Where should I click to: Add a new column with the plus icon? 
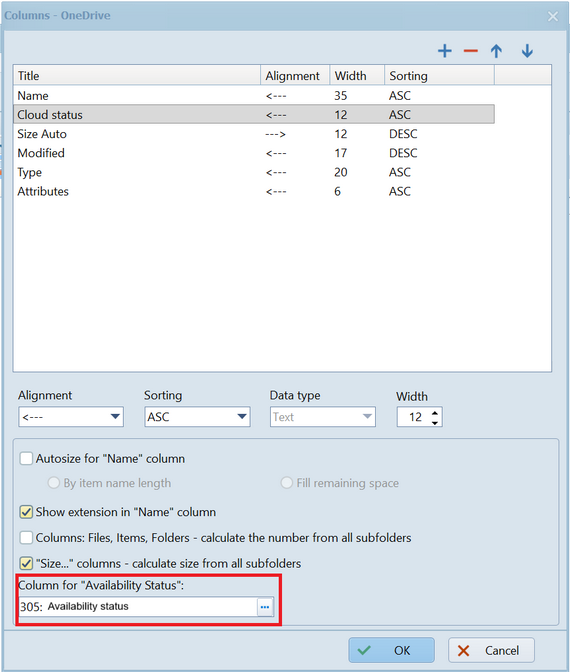pos(445,51)
